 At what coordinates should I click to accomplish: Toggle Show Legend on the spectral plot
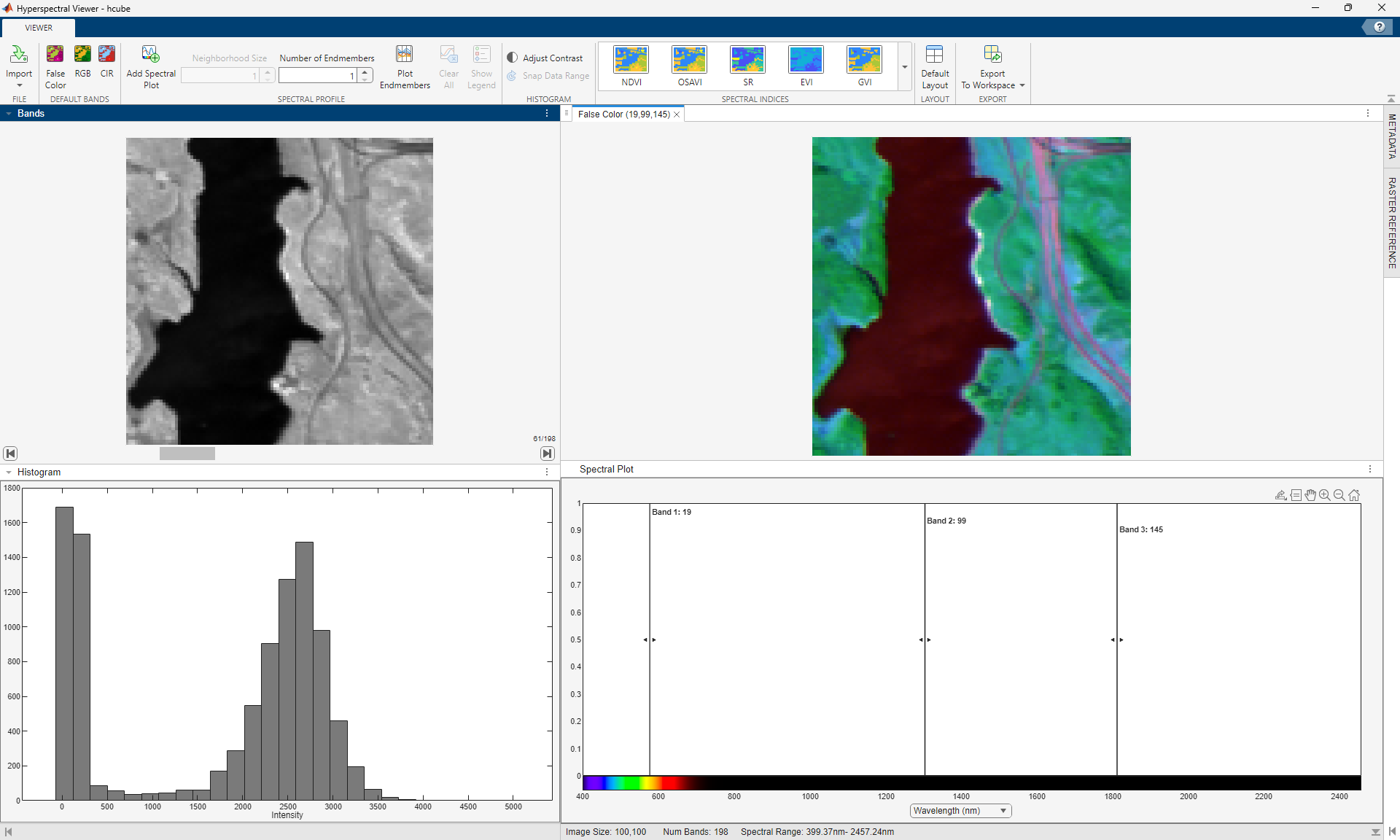(481, 66)
